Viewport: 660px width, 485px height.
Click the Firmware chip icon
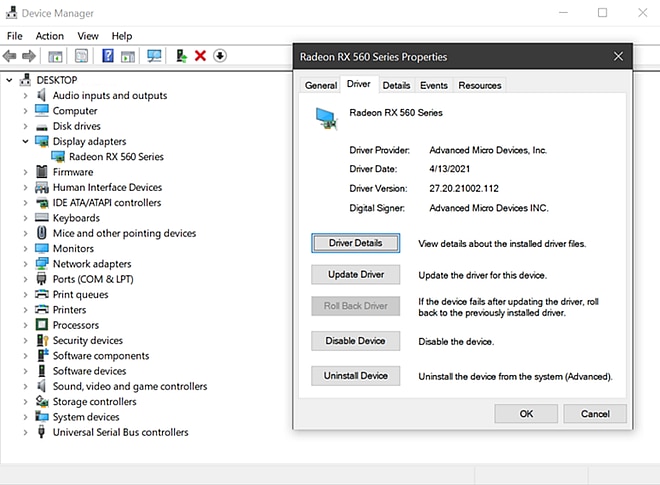click(42, 172)
